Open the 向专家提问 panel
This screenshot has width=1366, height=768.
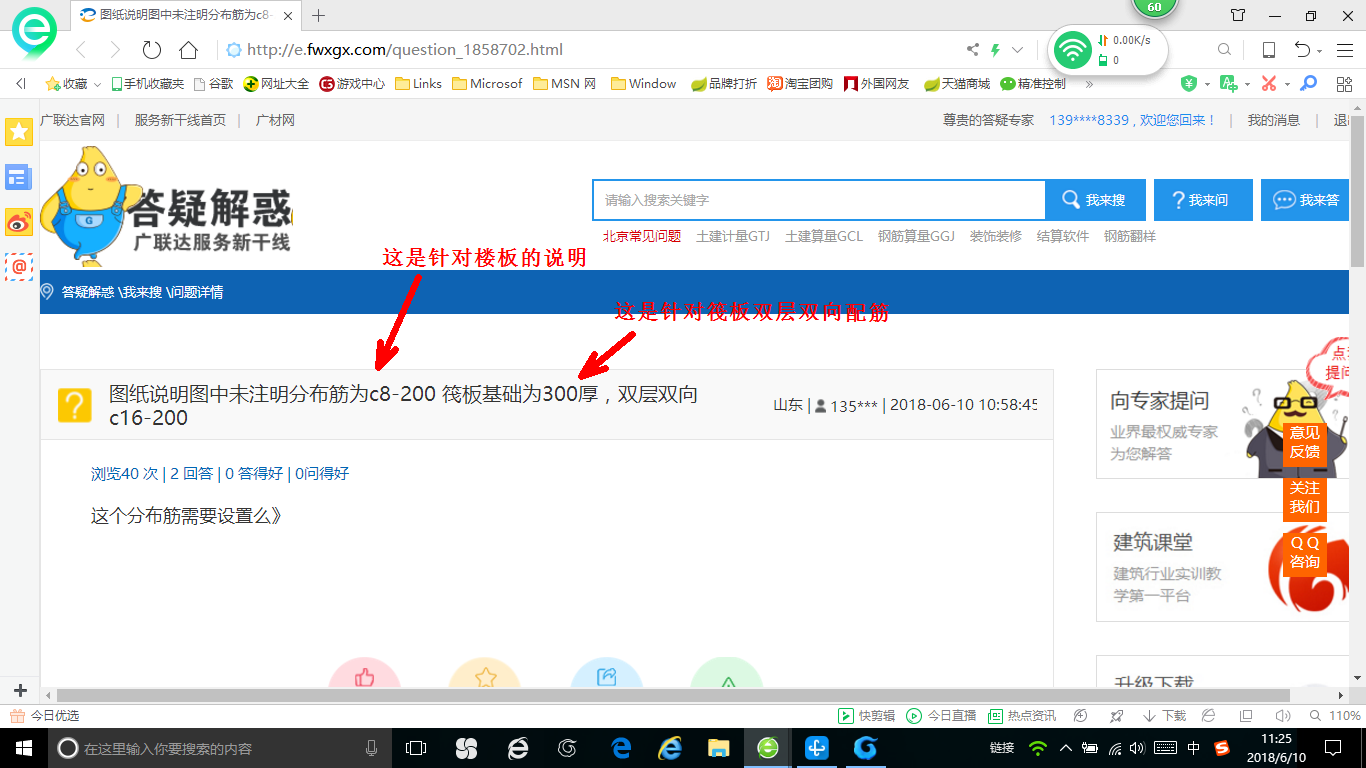coord(1223,424)
